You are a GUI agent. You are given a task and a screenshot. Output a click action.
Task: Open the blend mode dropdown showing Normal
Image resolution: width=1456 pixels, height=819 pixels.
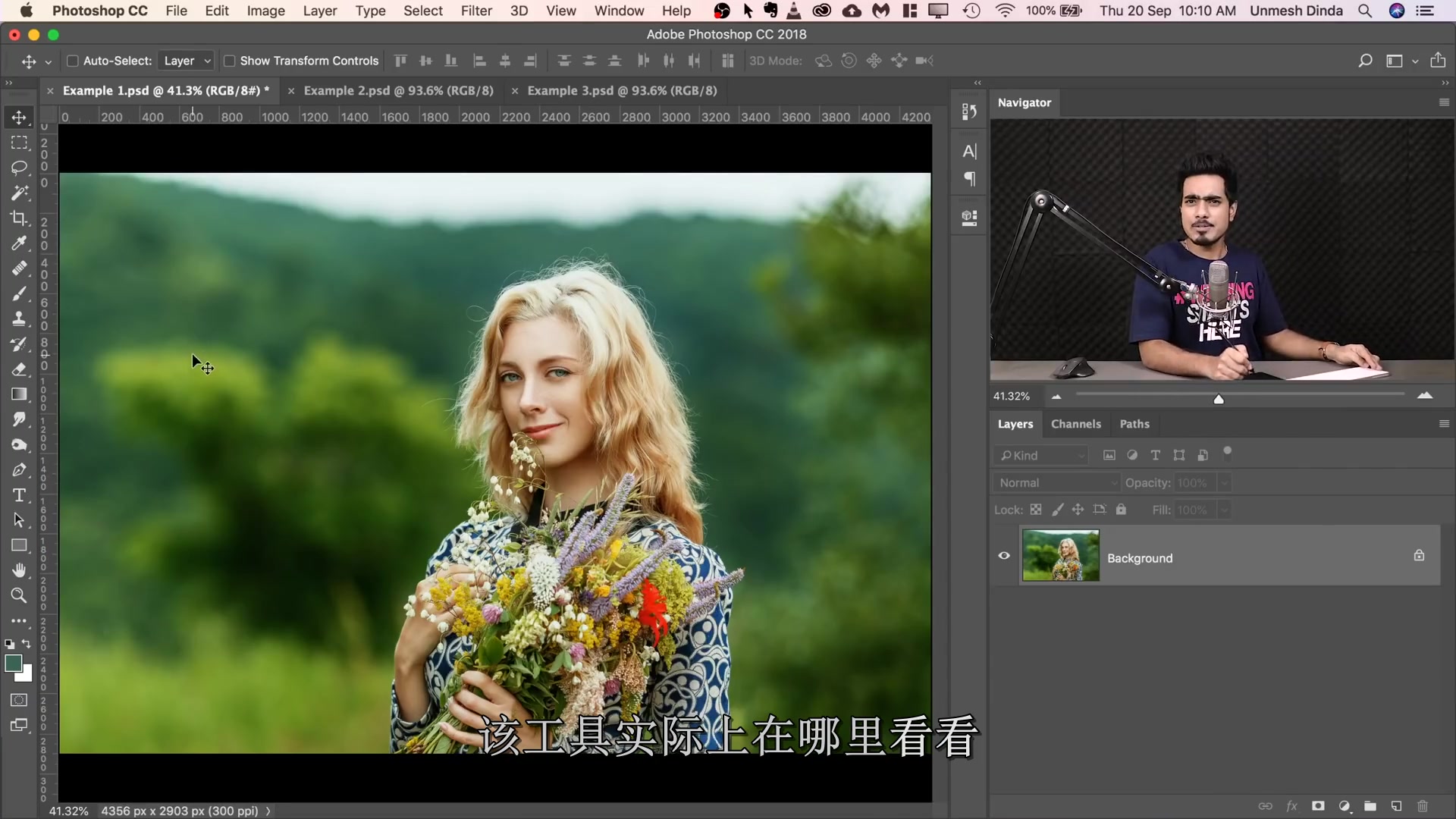click(1056, 482)
